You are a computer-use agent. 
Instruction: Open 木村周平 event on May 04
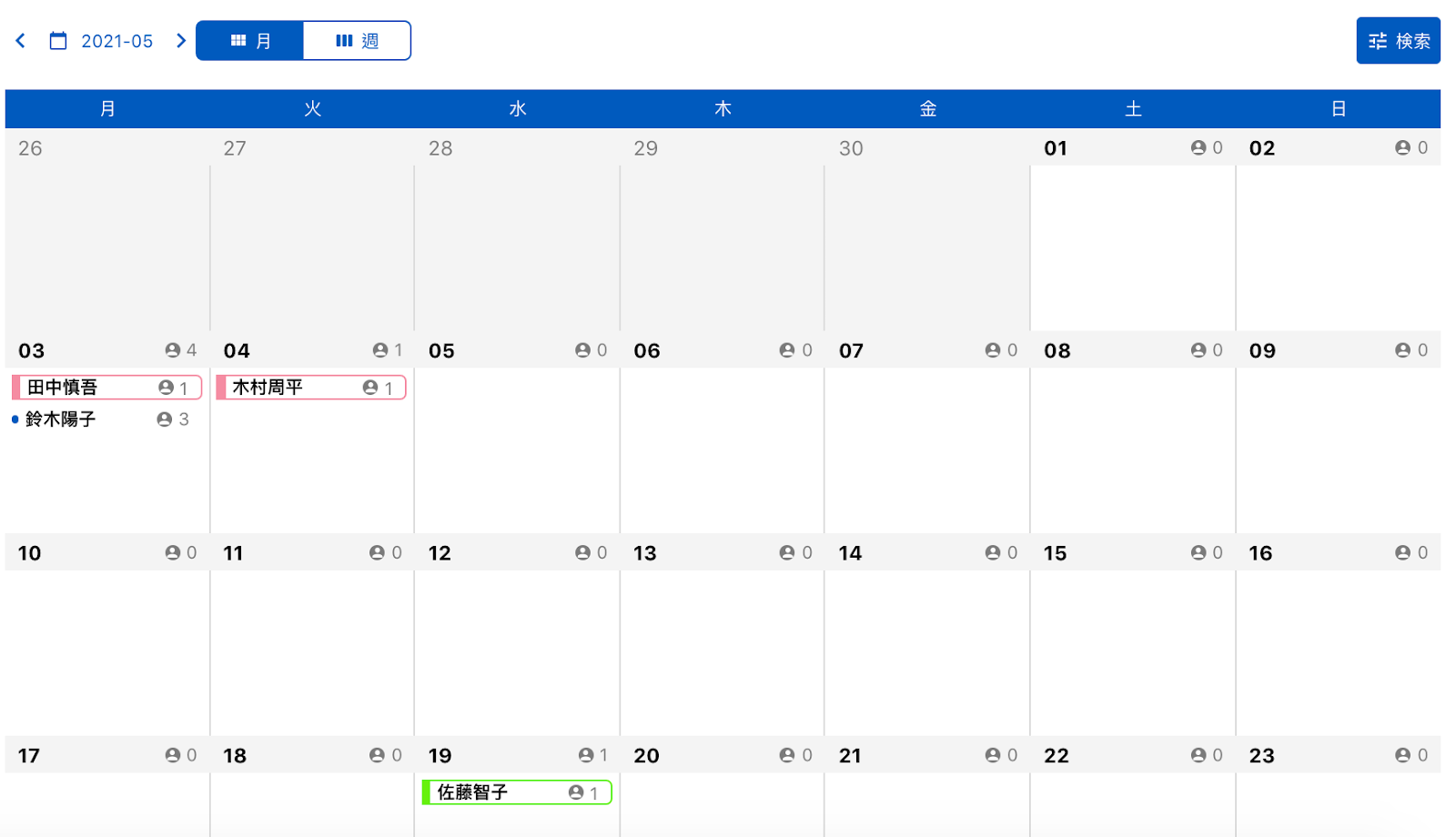point(311,388)
